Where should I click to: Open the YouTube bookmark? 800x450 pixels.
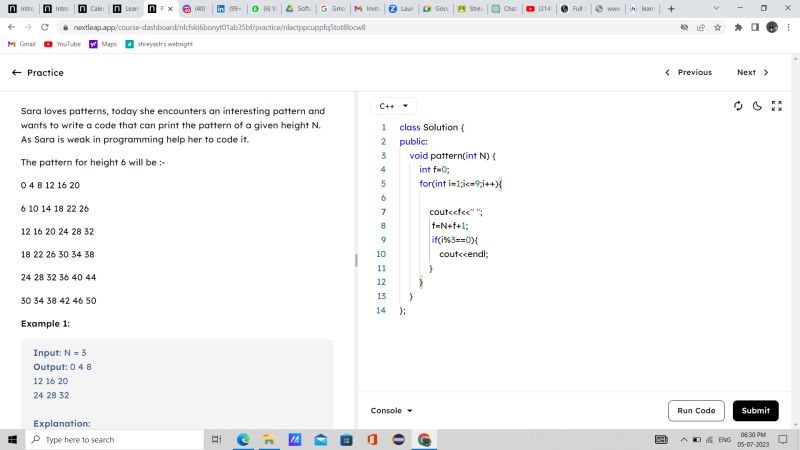pyautogui.click(x=62, y=44)
